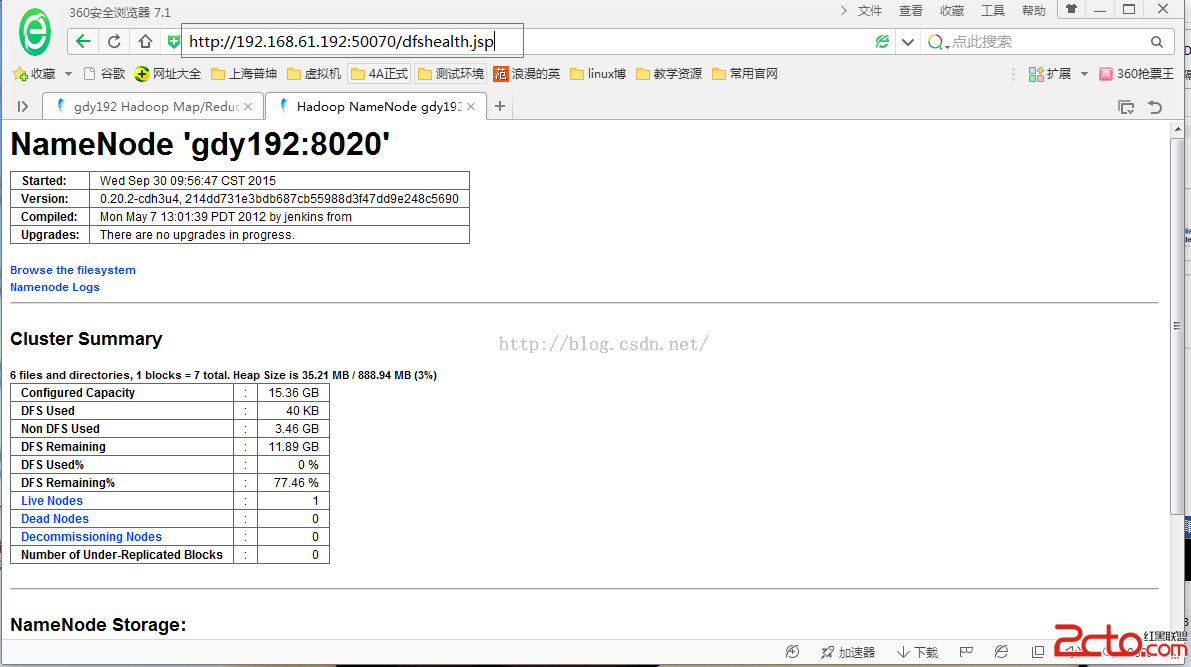Click the green compatibility mode icon in address bar
Screen dimensions: 1191x667
882,42
